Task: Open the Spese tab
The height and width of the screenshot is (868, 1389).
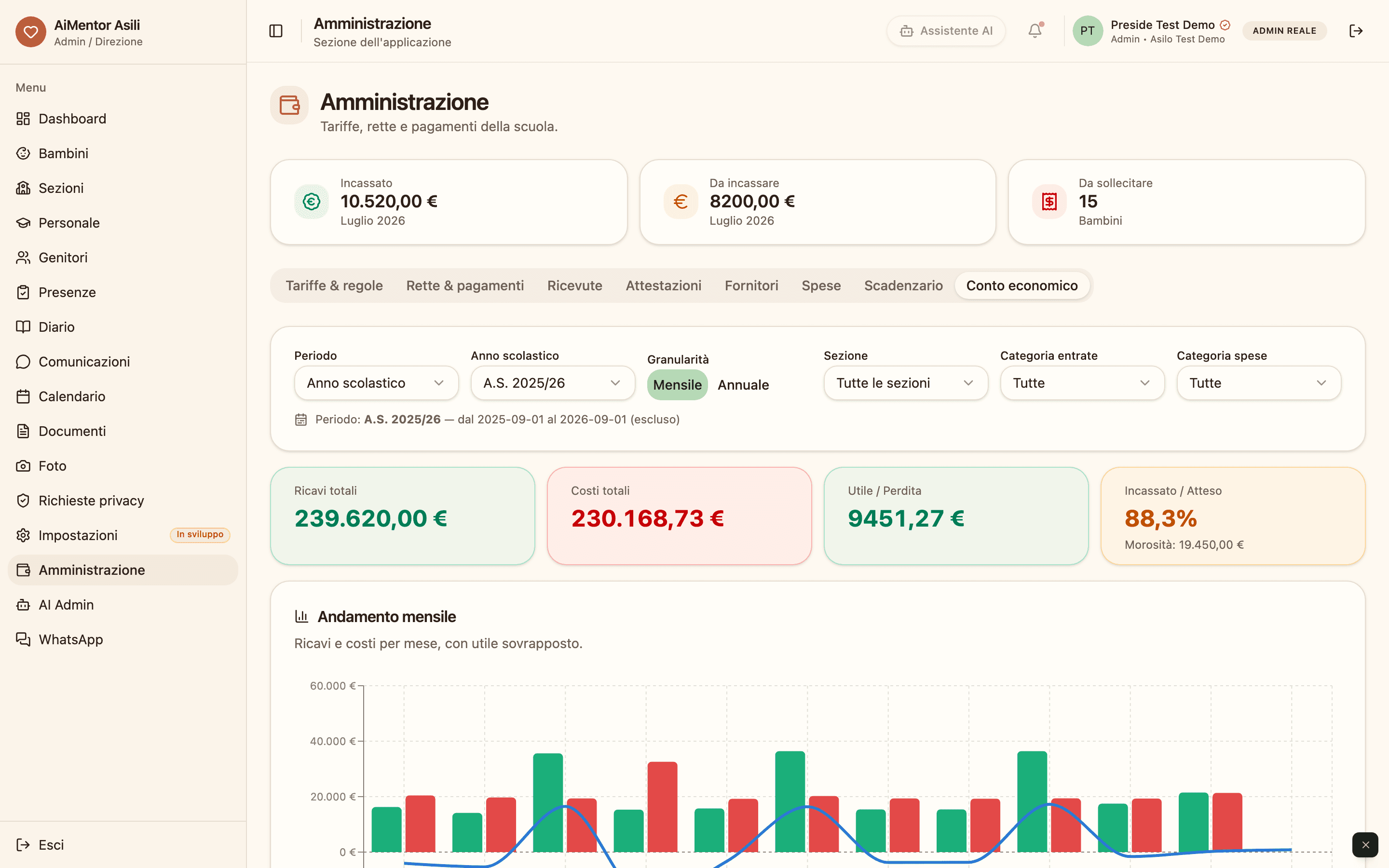Action: pos(821,286)
